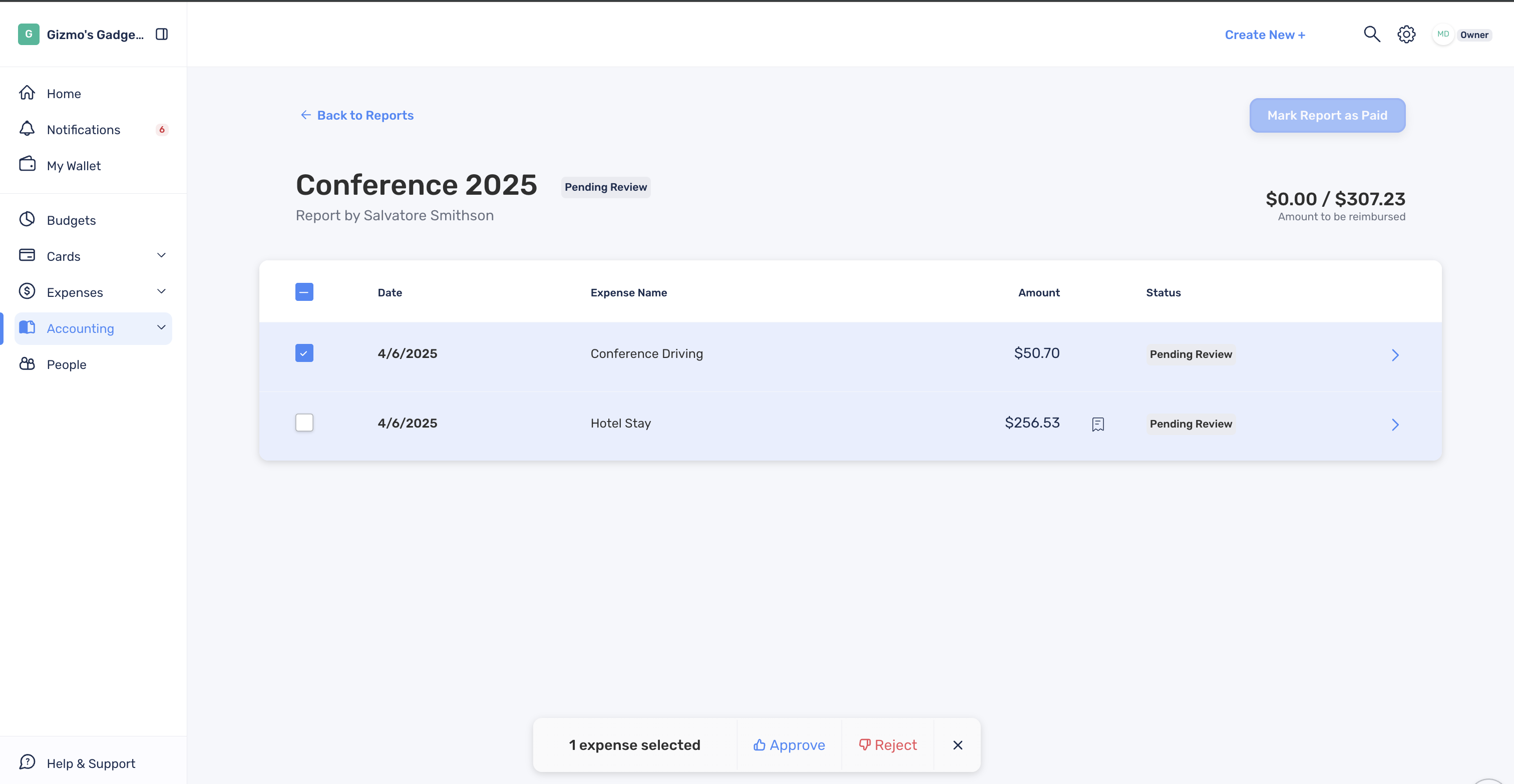This screenshot has width=1514, height=784.
Task: Click the Budgets pie chart icon
Action: [x=27, y=219]
